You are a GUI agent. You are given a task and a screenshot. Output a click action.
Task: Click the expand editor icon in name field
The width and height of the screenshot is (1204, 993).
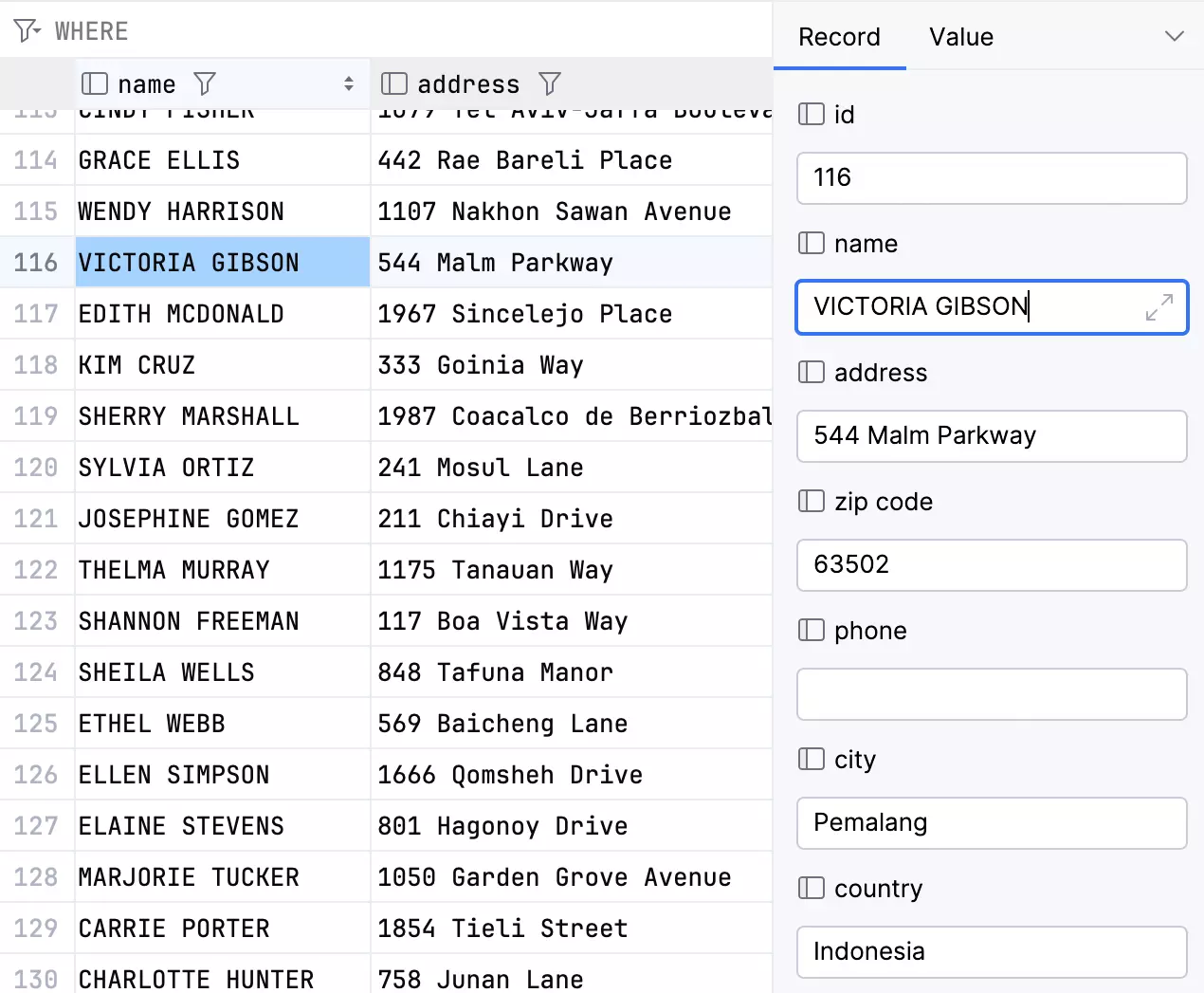point(1158,307)
